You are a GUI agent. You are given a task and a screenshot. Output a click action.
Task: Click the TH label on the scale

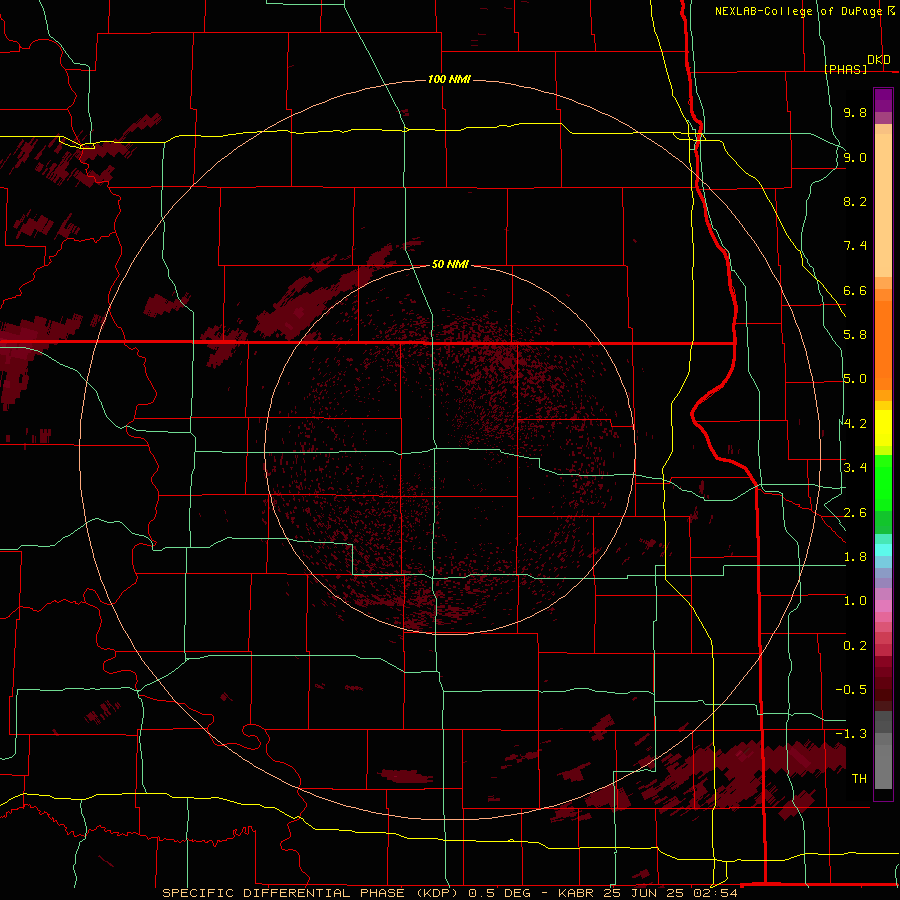(x=859, y=779)
